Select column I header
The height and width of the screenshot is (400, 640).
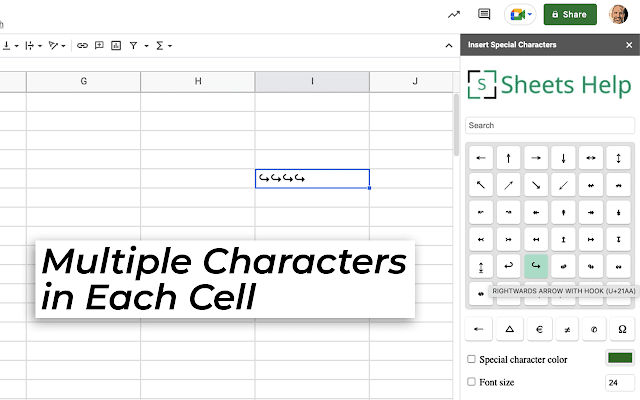pos(312,81)
